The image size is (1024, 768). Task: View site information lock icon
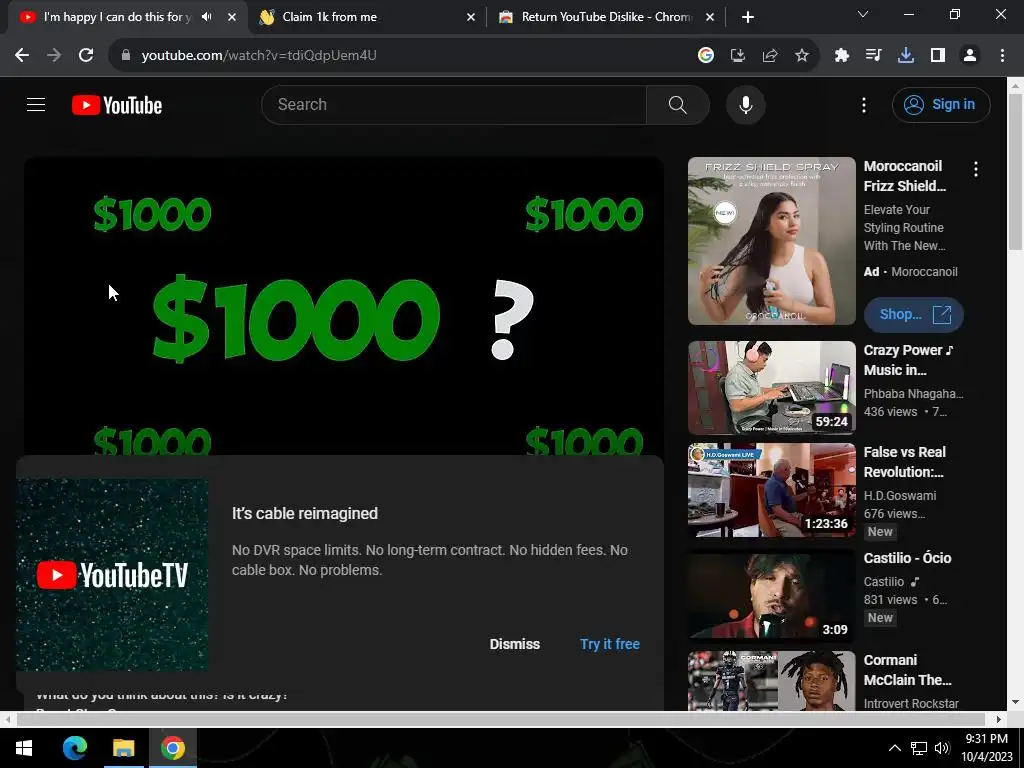pyautogui.click(x=125, y=56)
